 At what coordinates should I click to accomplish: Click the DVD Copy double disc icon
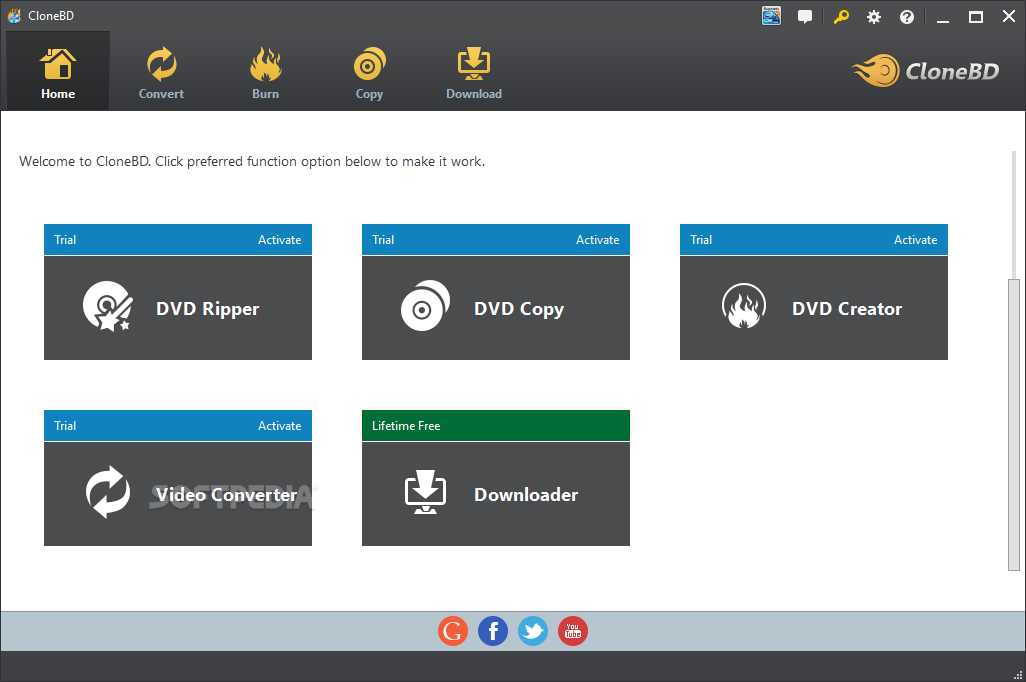425,305
